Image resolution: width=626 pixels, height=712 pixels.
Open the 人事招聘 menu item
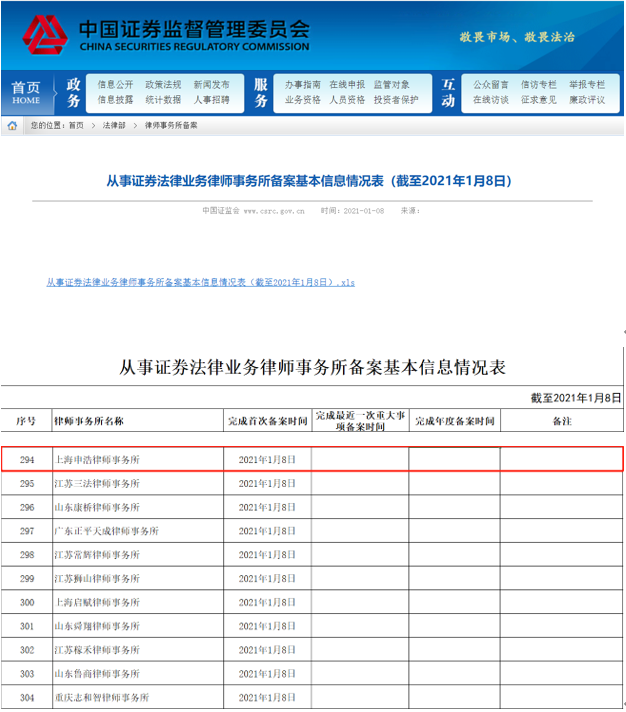212,99
